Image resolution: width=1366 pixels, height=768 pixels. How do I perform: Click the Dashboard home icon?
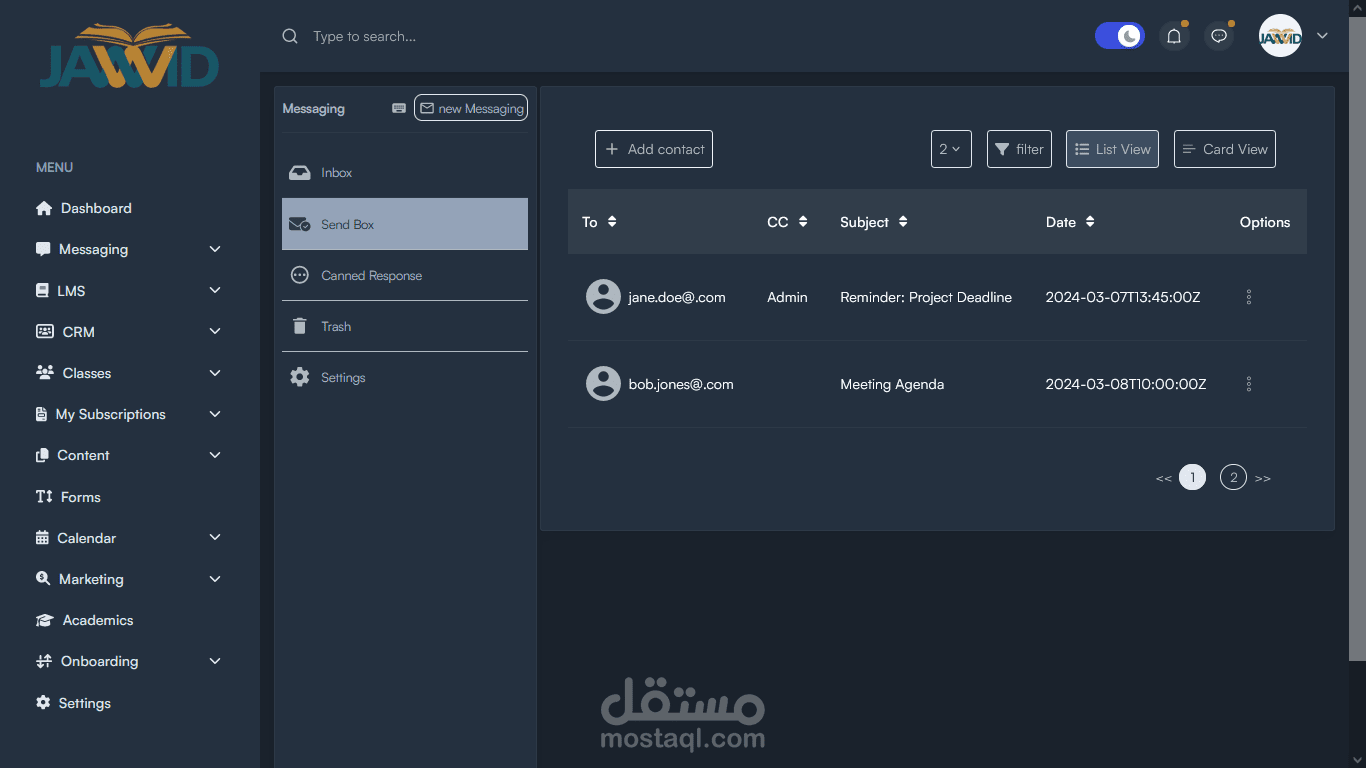43,208
